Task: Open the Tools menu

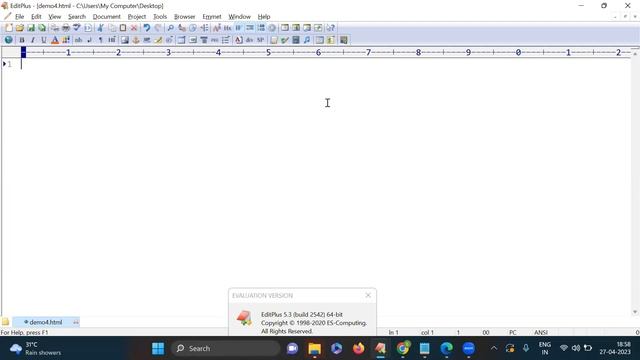Action: click(160, 17)
